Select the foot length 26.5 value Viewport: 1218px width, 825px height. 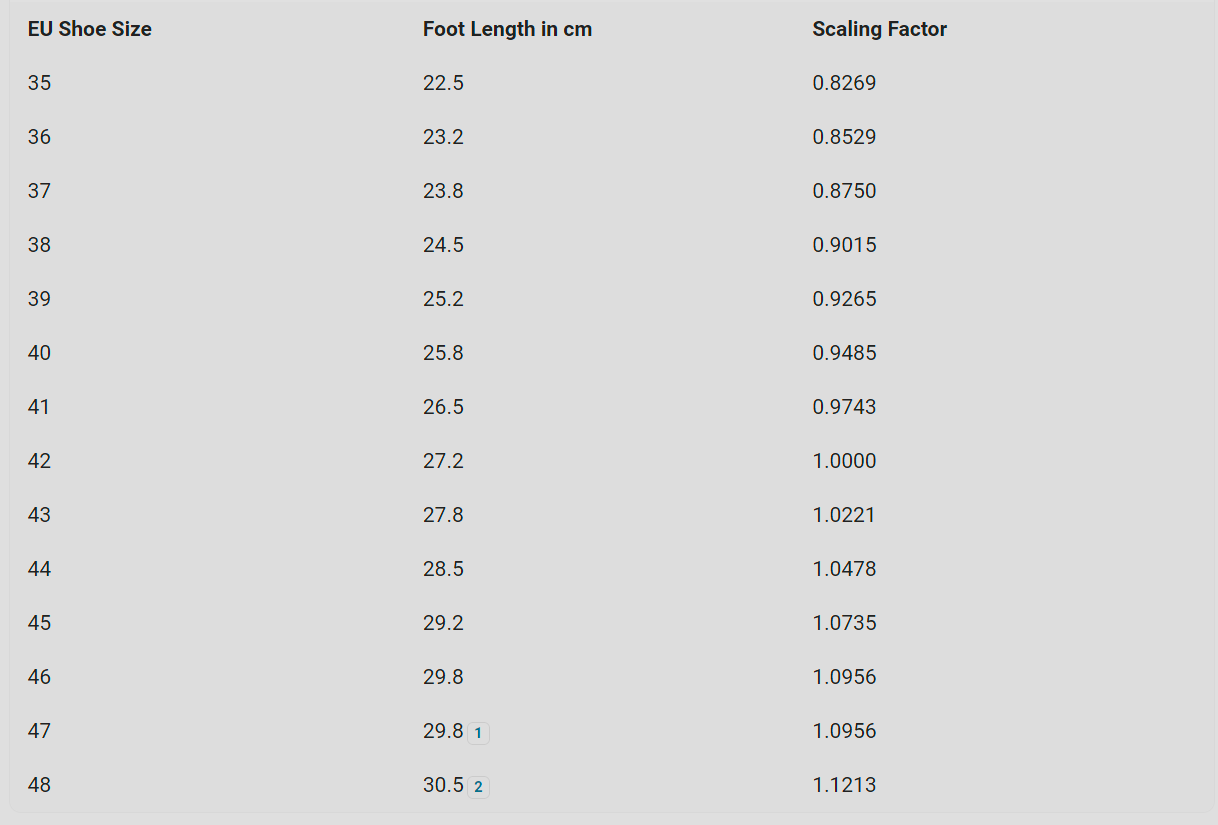pyautogui.click(x=443, y=407)
